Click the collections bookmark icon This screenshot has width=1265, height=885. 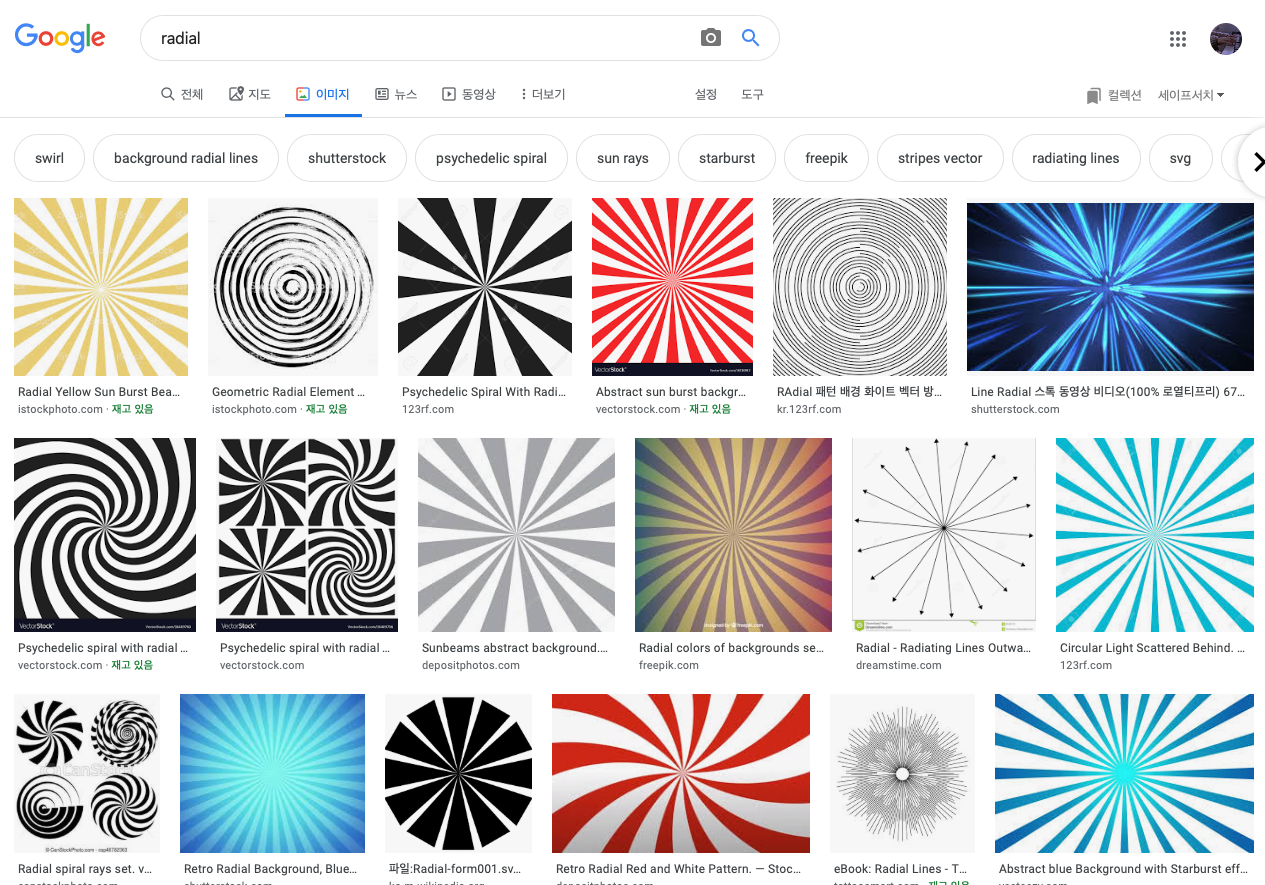pyautogui.click(x=1093, y=96)
